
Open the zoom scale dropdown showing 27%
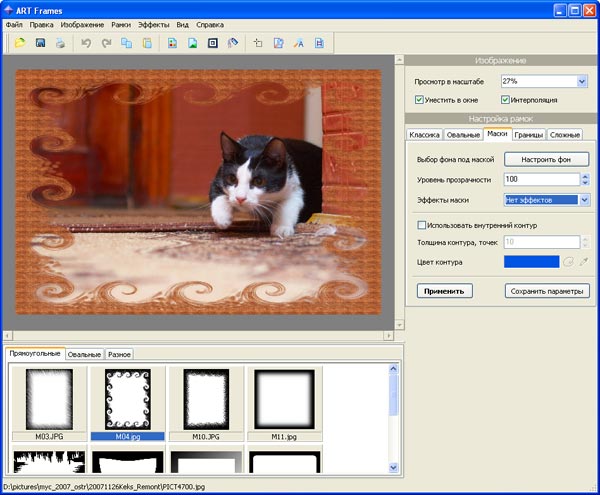[x=582, y=81]
